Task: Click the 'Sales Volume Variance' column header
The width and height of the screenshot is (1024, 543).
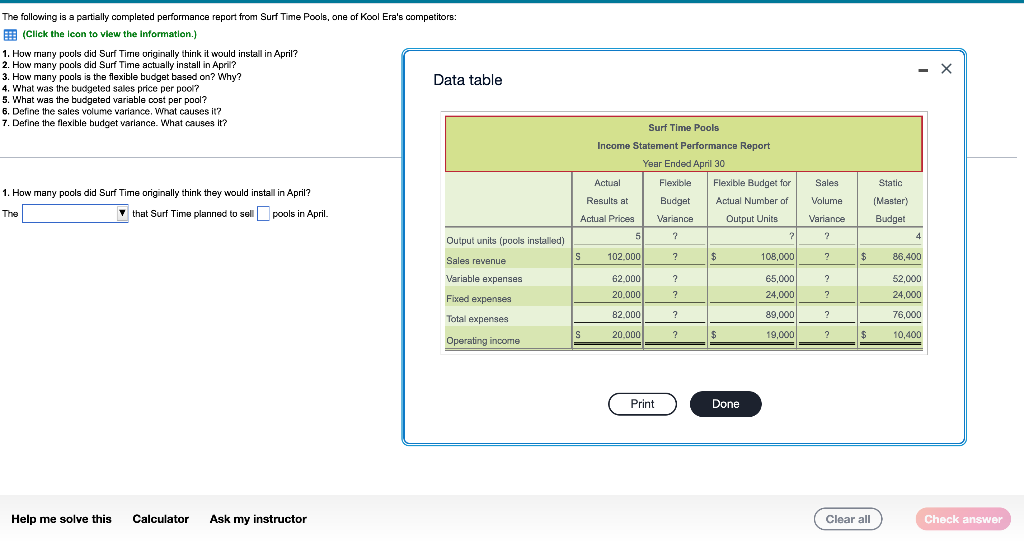Action: tap(827, 201)
